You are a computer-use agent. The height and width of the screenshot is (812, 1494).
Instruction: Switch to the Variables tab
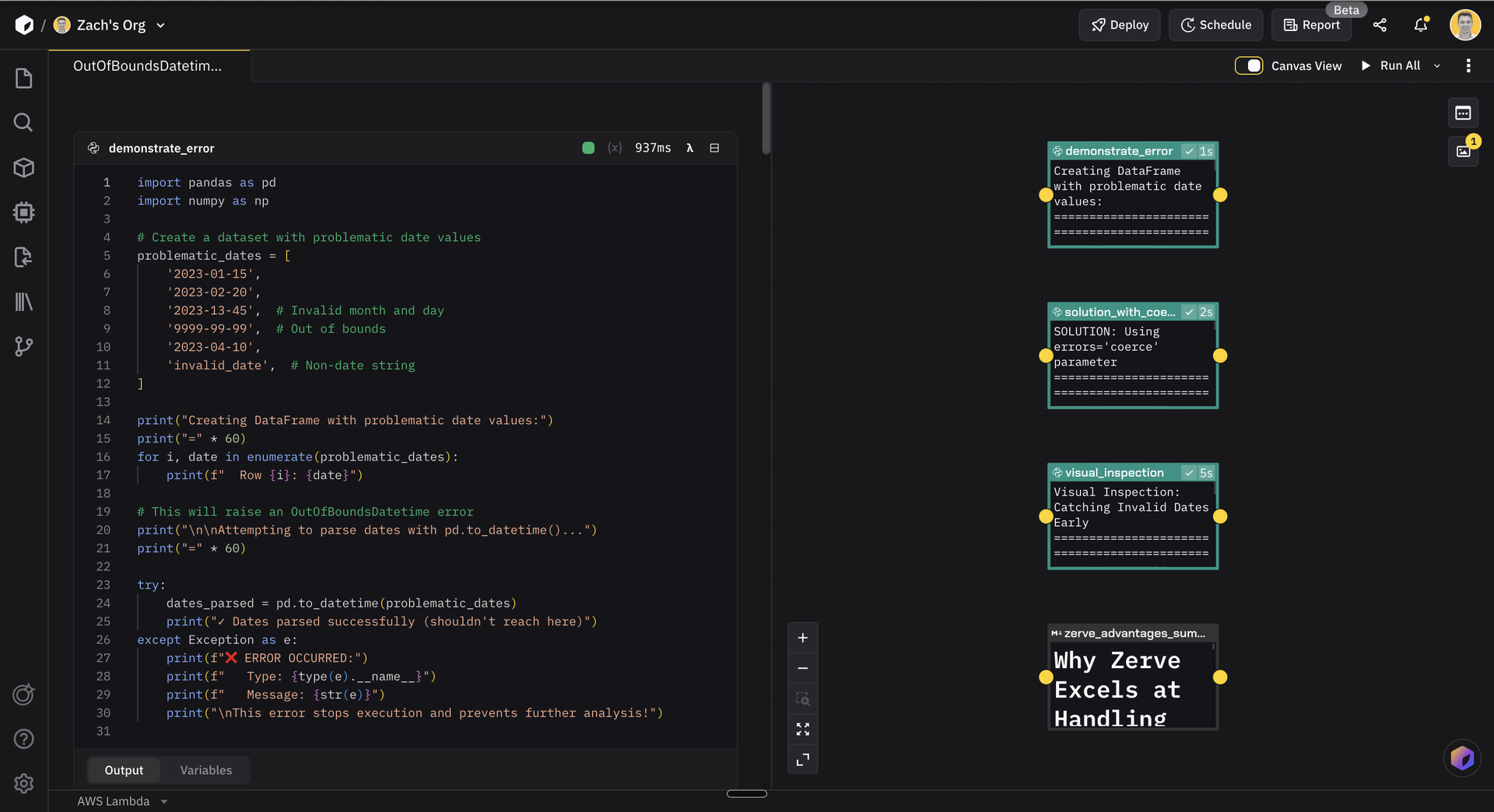[206, 770]
